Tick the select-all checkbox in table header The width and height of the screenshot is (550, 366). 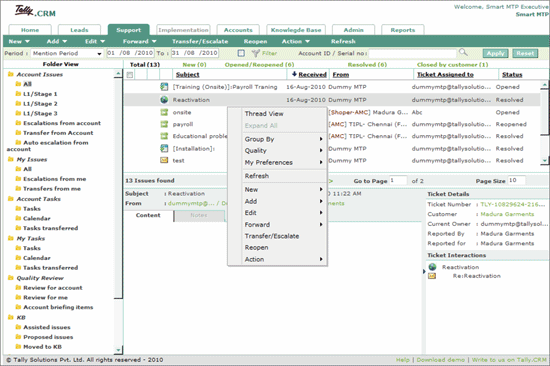[130, 75]
